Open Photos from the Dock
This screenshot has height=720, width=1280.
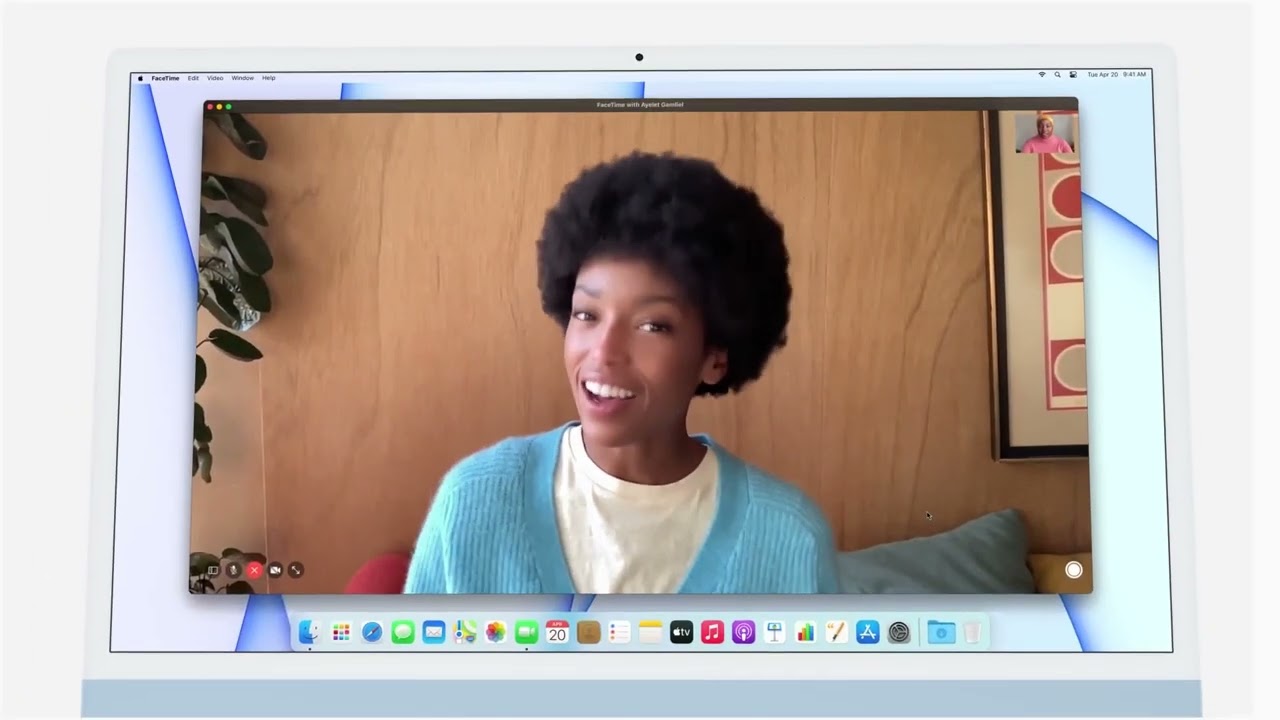[x=496, y=632]
